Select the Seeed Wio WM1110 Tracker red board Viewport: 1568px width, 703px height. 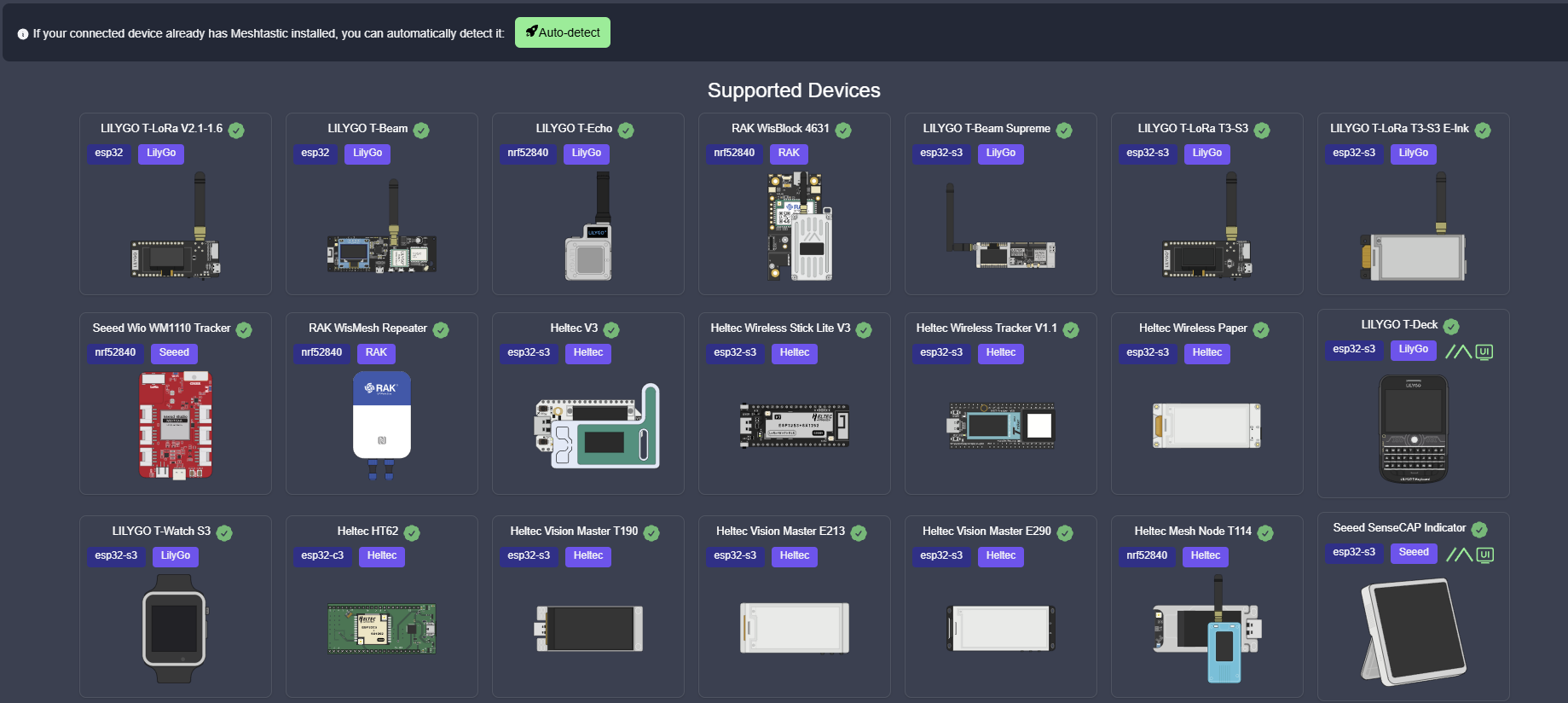click(x=176, y=425)
